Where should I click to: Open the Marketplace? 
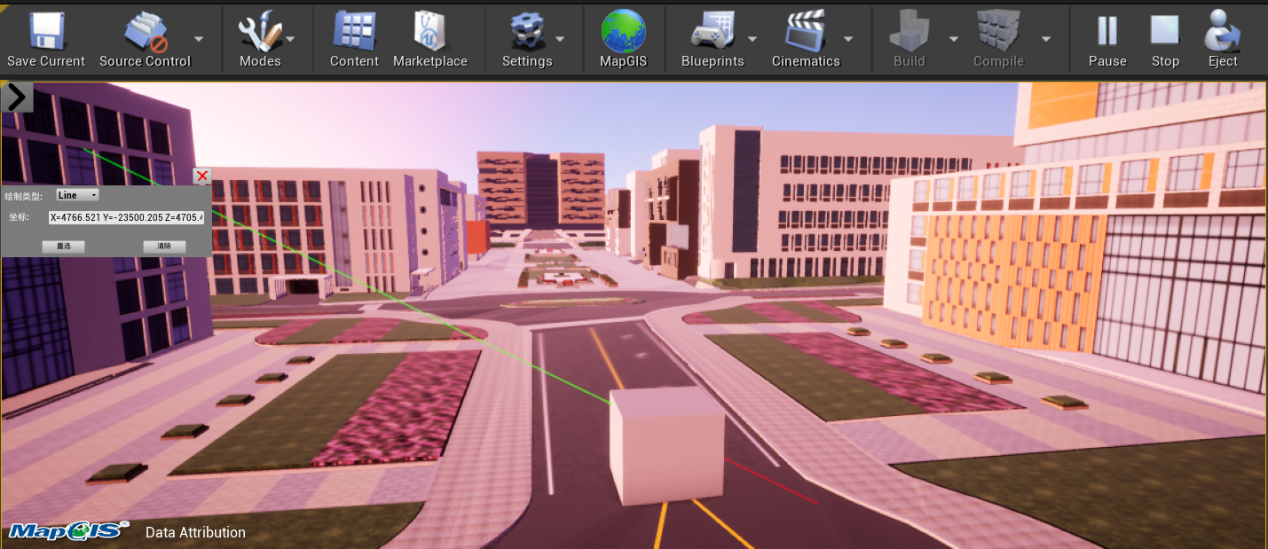[x=430, y=32]
